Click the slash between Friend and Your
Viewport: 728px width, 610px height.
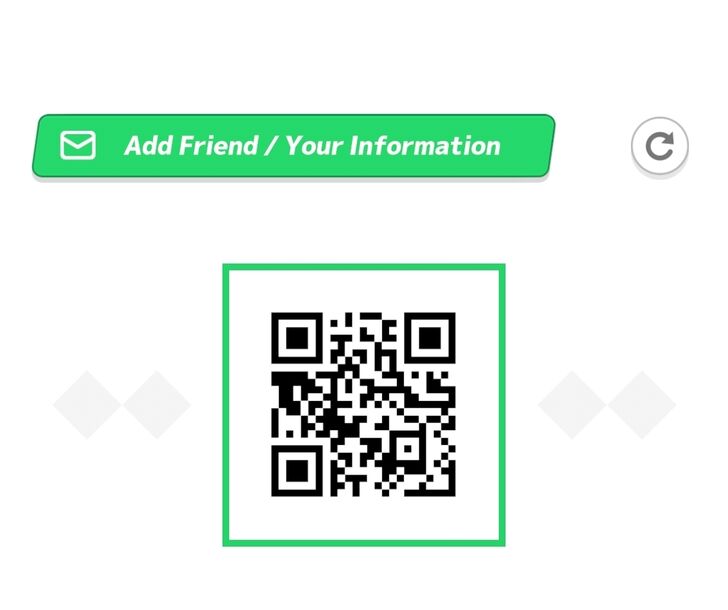point(271,145)
